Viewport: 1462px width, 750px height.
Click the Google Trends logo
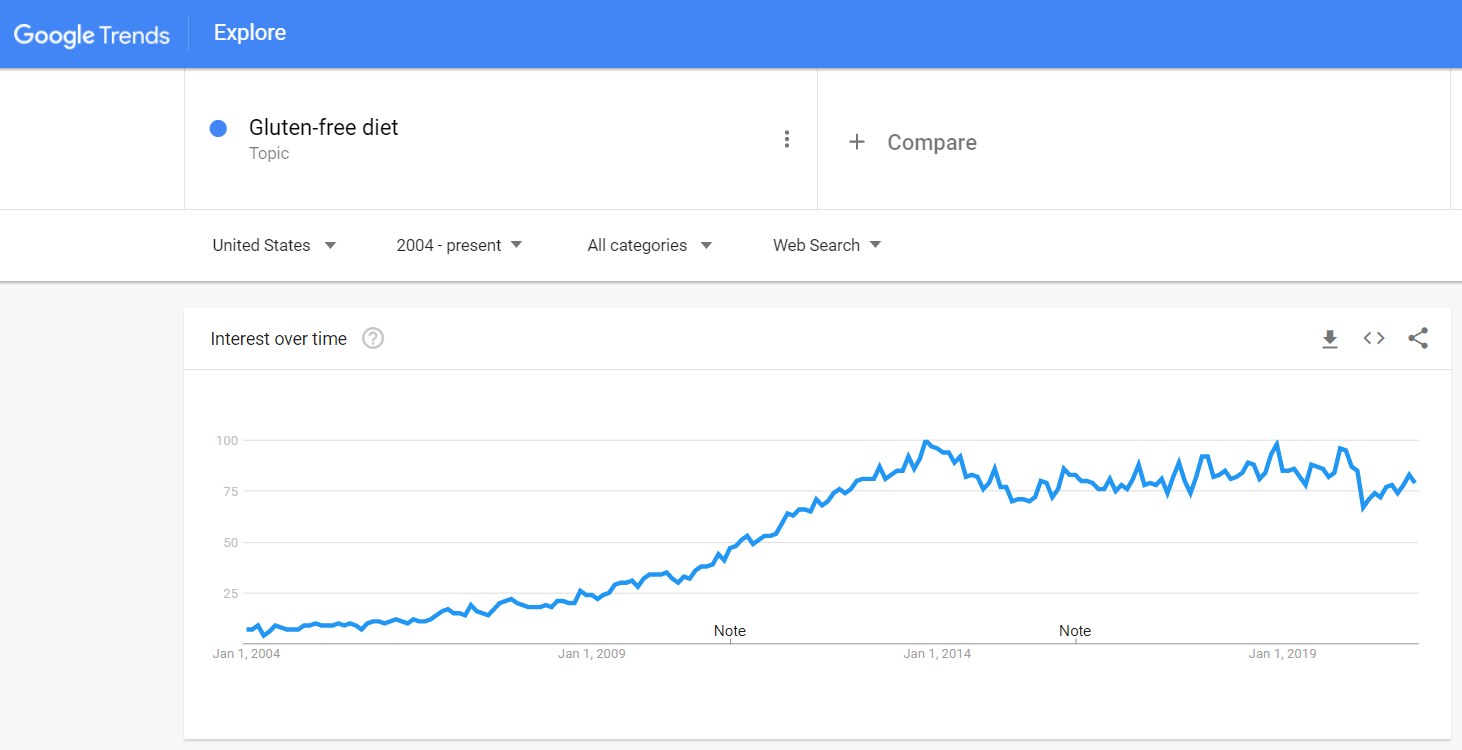point(92,34)
